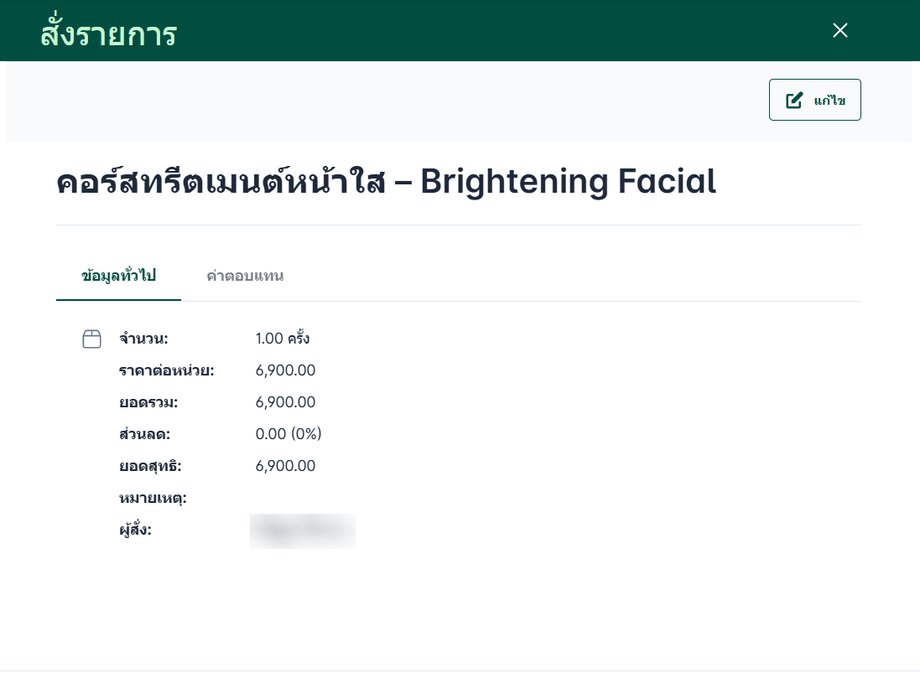
Task: Select the Brightening Facial course heading
Action: click(x=386, y=182)
